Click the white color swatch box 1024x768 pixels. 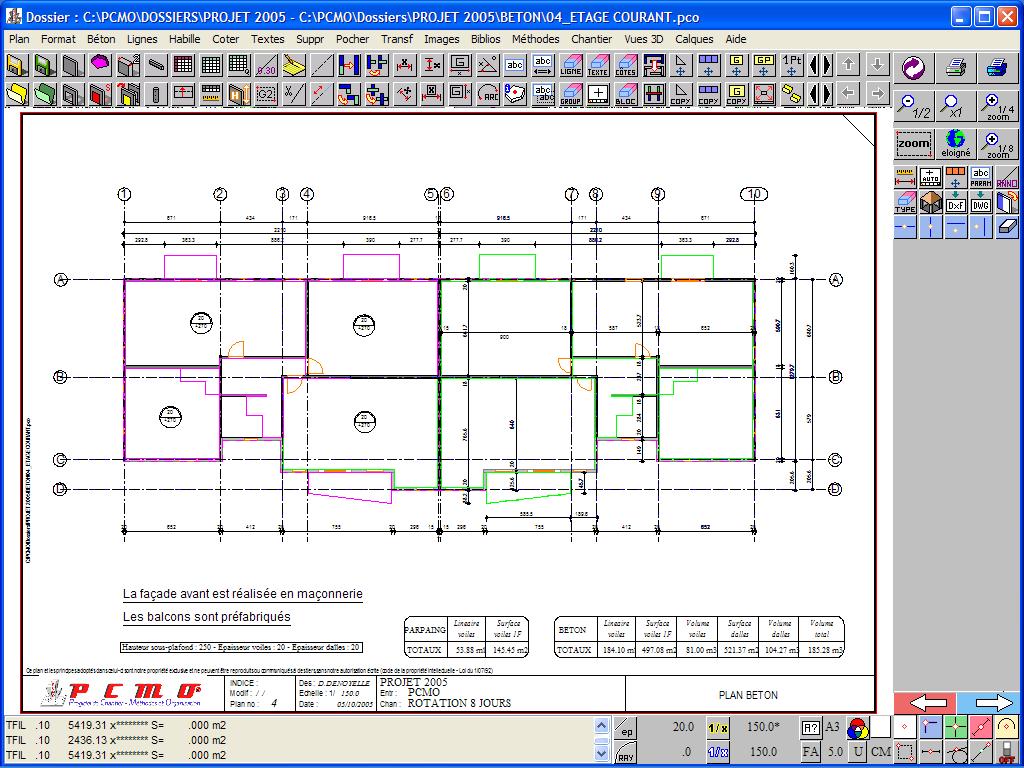[x=881, y=727]
